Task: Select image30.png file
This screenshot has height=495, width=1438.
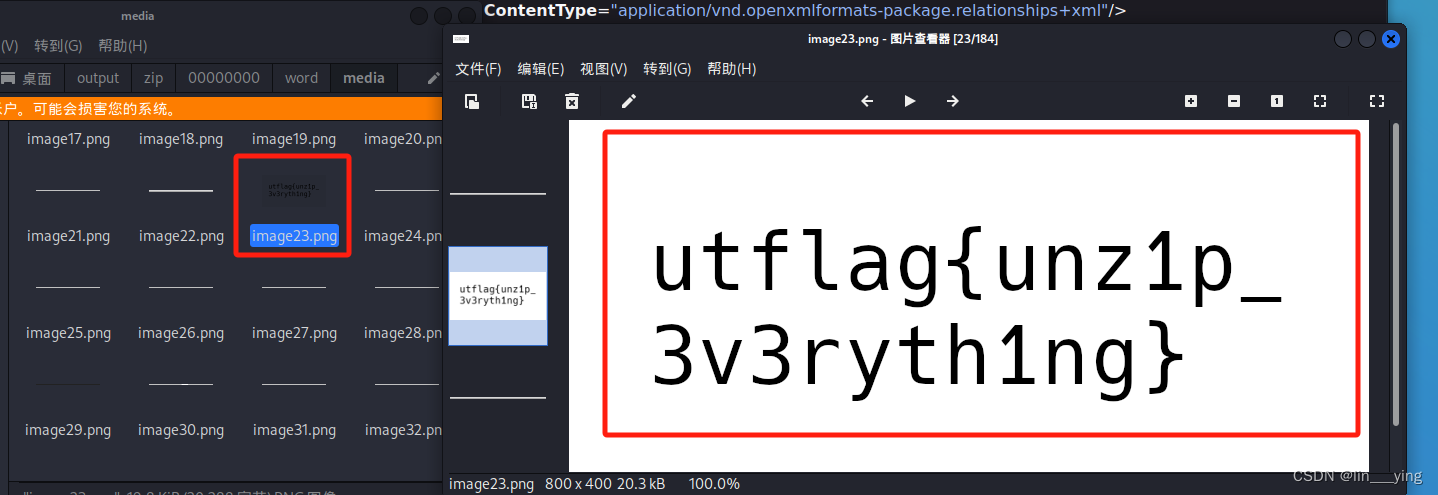Action: click(x=181, y=430)
